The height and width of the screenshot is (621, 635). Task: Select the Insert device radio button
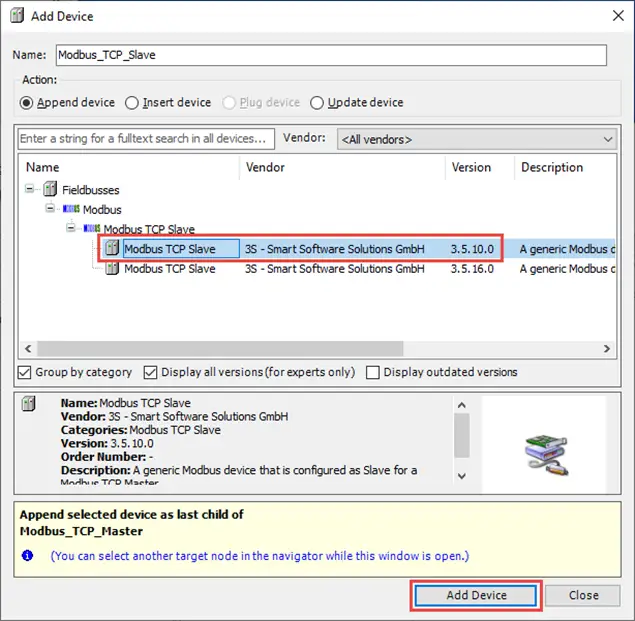tap(132, 103)
